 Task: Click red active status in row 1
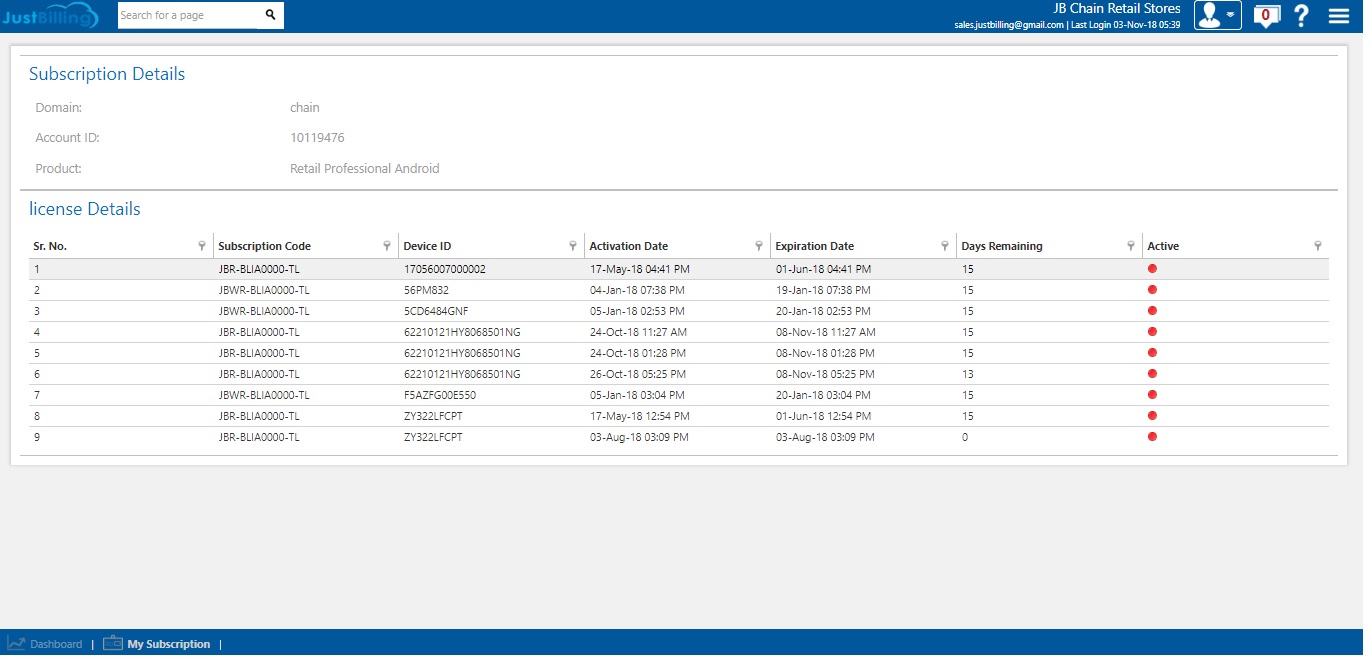tap(1152, 268)
